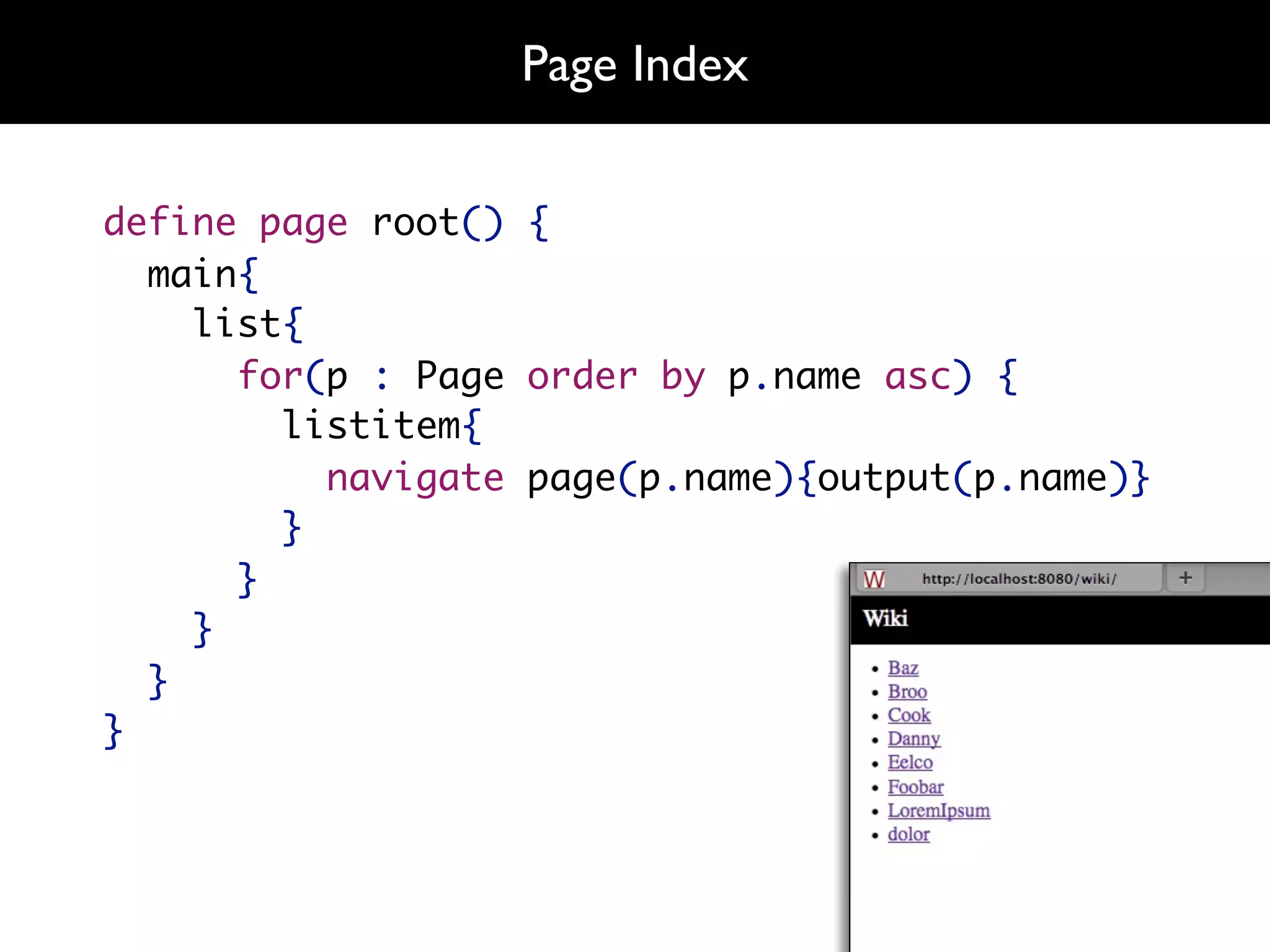
Task: Open the Baz wiki page link
Action: pyautogui.click(x=902, y=668)
